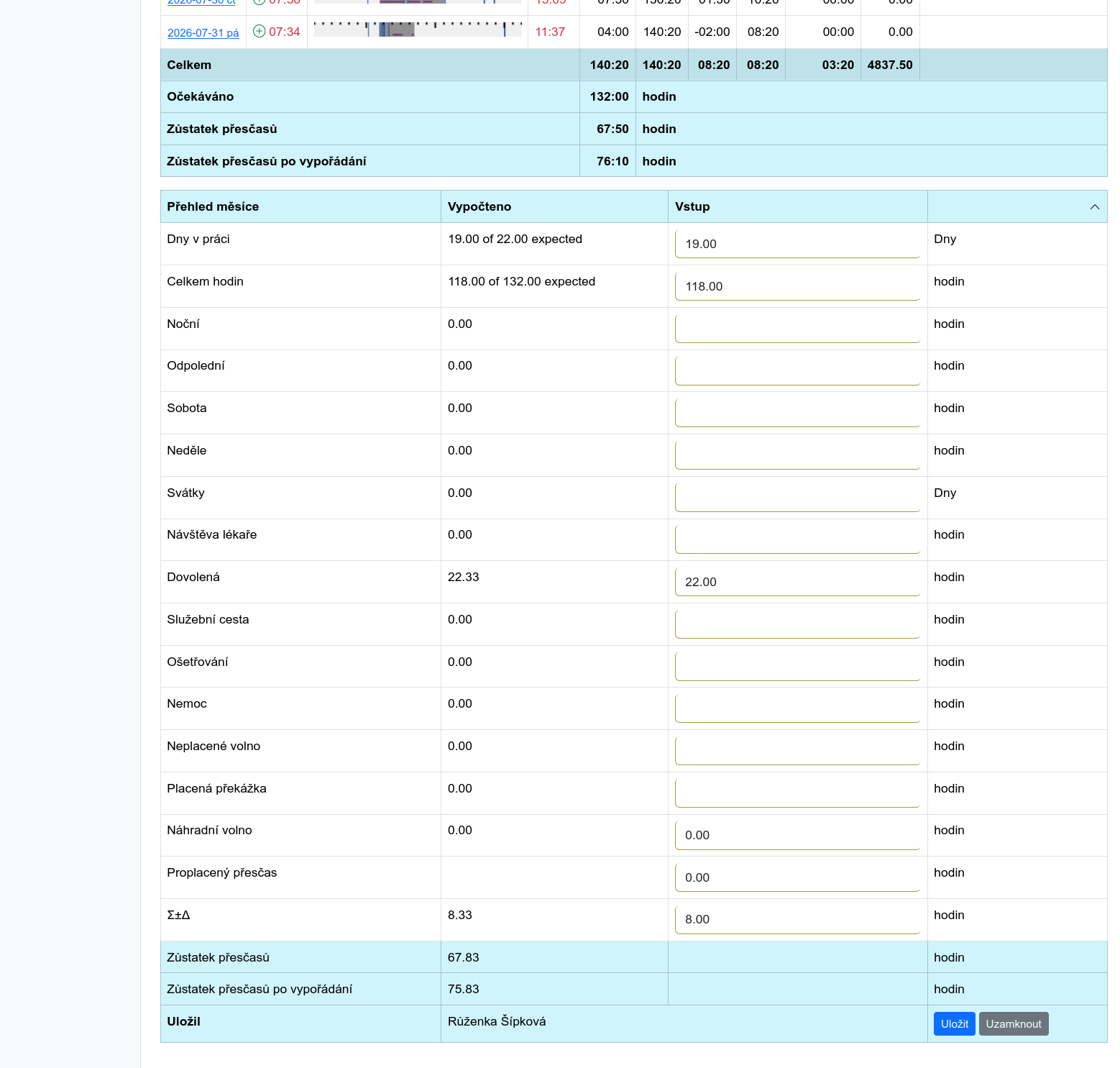
Task: Select the 132:00 value in the Očekáváno row
Action: pos(609,97)
